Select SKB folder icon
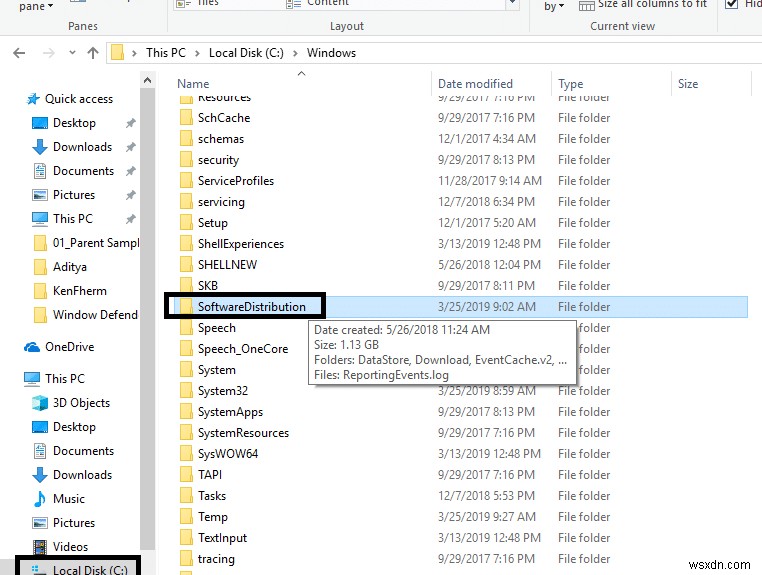 coord(186,285)
